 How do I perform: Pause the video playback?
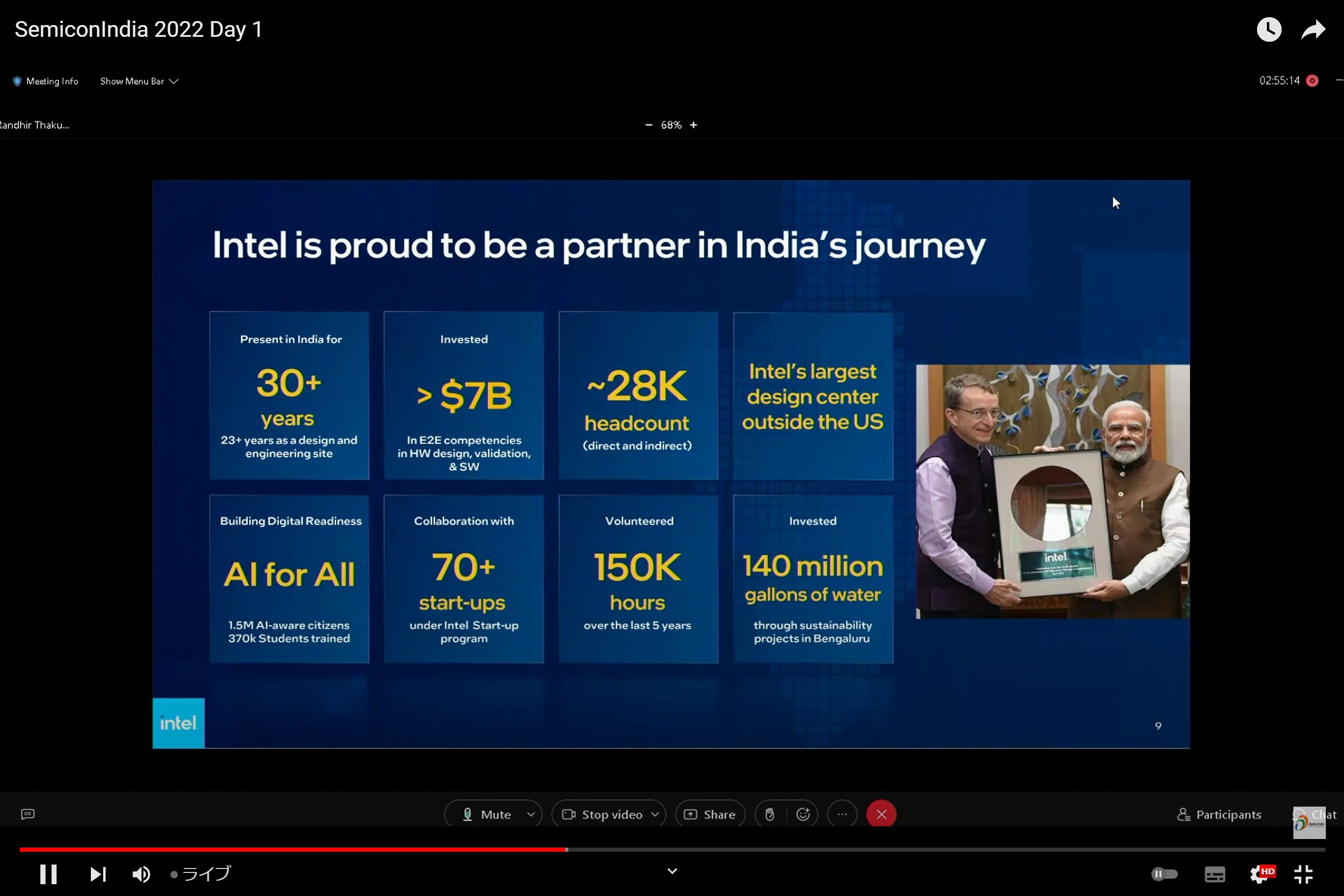48,874
